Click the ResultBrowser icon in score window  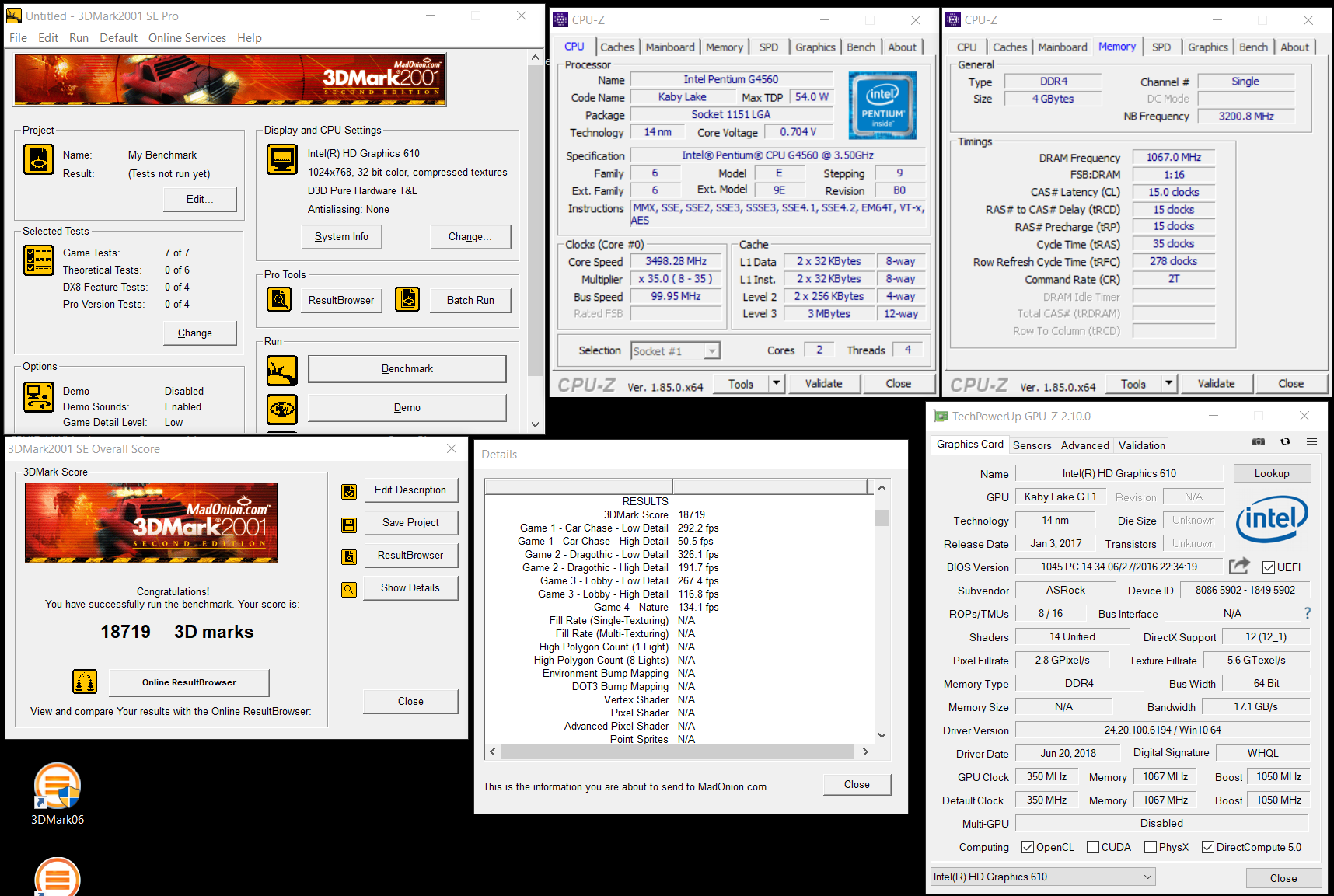349,556
